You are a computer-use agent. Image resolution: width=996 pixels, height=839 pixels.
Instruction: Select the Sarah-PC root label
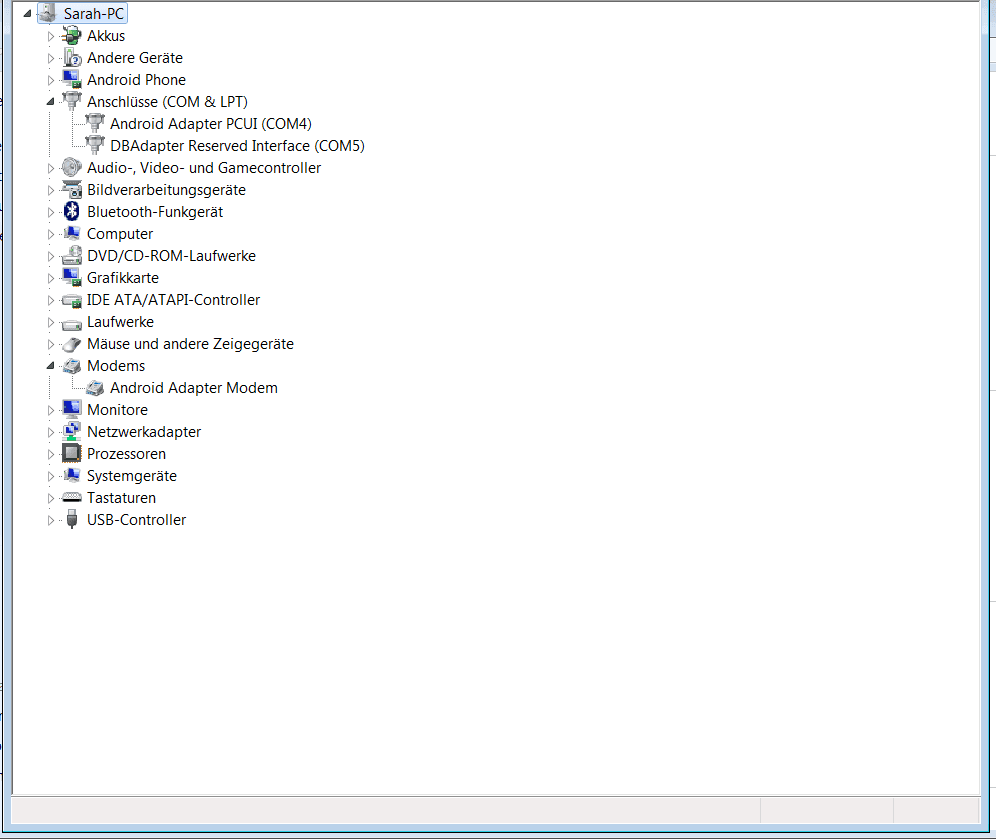tap(93, 13)
